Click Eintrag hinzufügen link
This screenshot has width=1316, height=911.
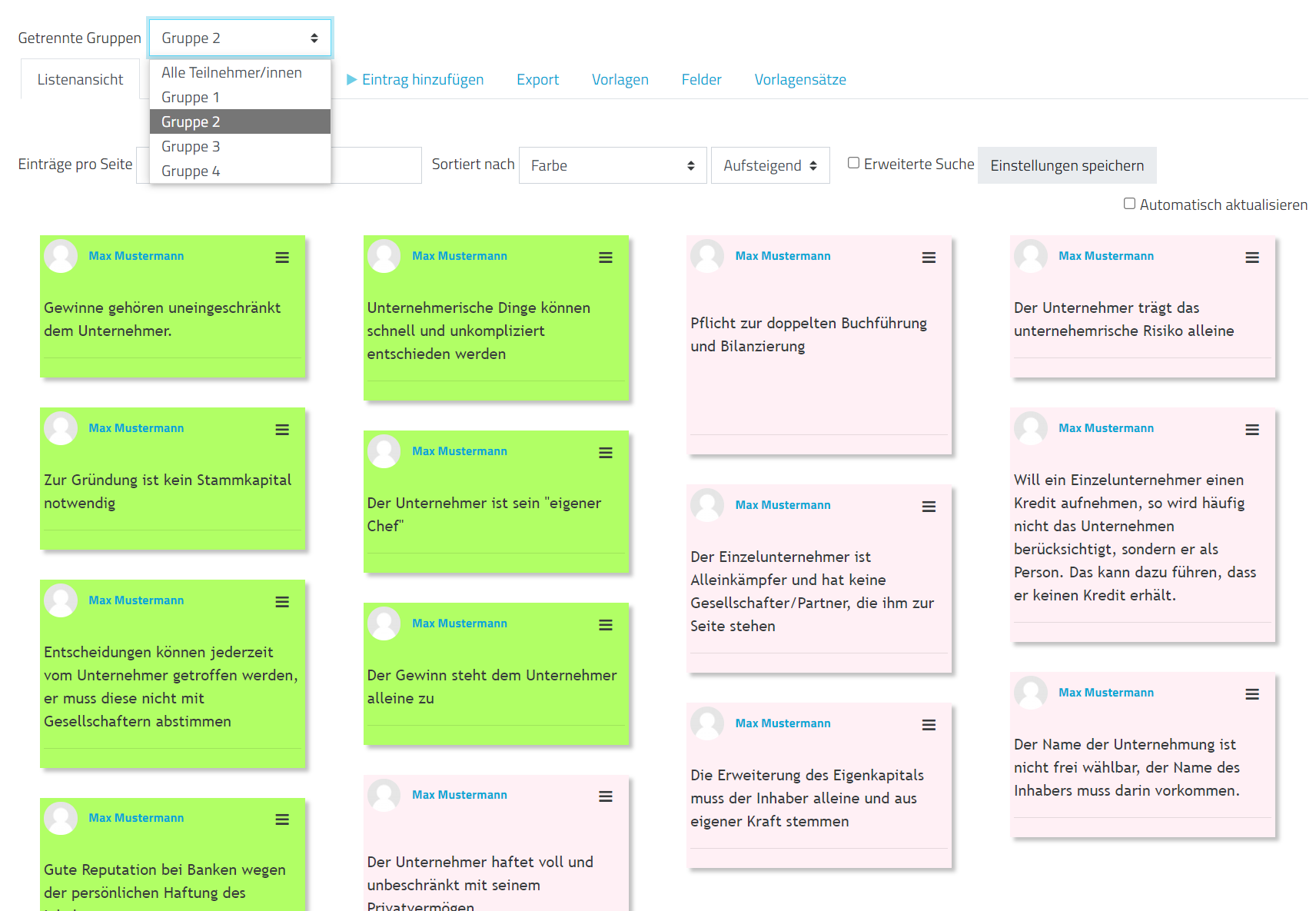[422, 79]
